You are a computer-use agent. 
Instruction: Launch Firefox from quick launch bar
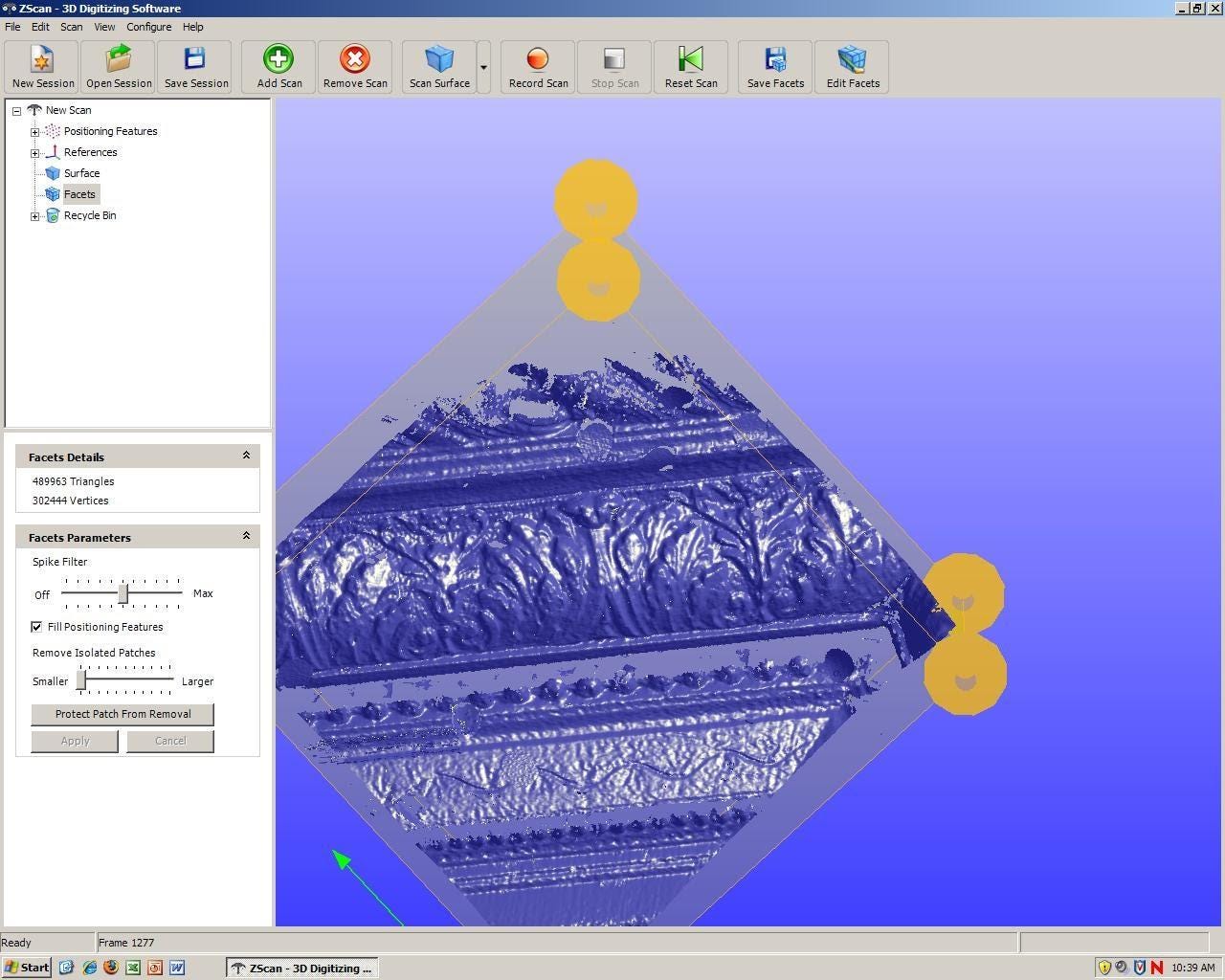click(111, 968)
